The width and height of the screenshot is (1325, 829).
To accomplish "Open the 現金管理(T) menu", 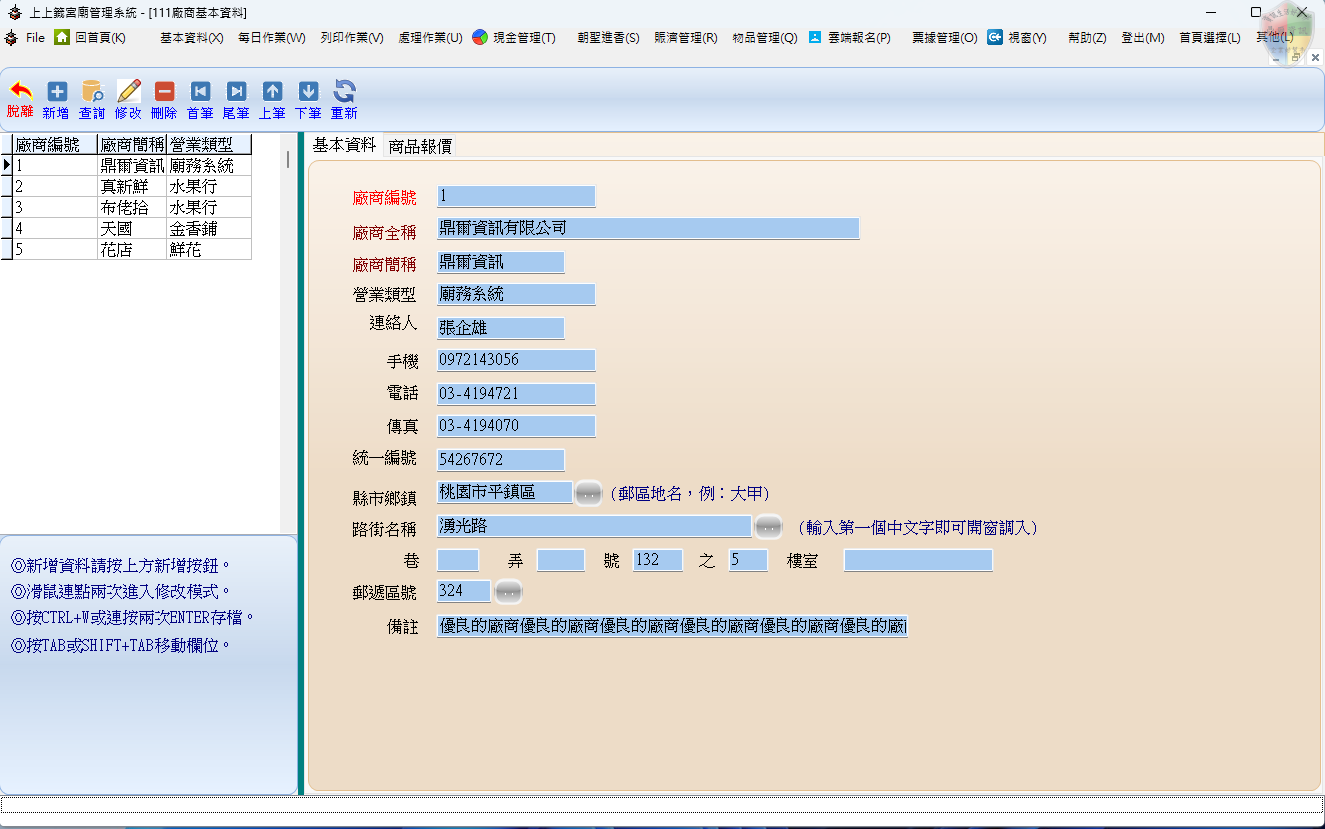I will coord(514,38).
